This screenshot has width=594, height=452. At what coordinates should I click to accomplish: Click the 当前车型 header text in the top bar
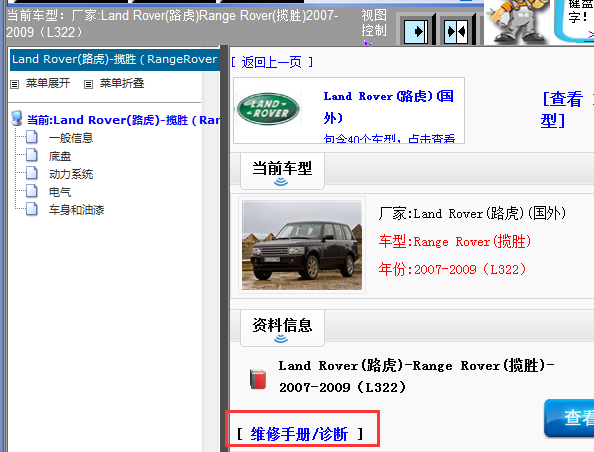pos(172,23)
